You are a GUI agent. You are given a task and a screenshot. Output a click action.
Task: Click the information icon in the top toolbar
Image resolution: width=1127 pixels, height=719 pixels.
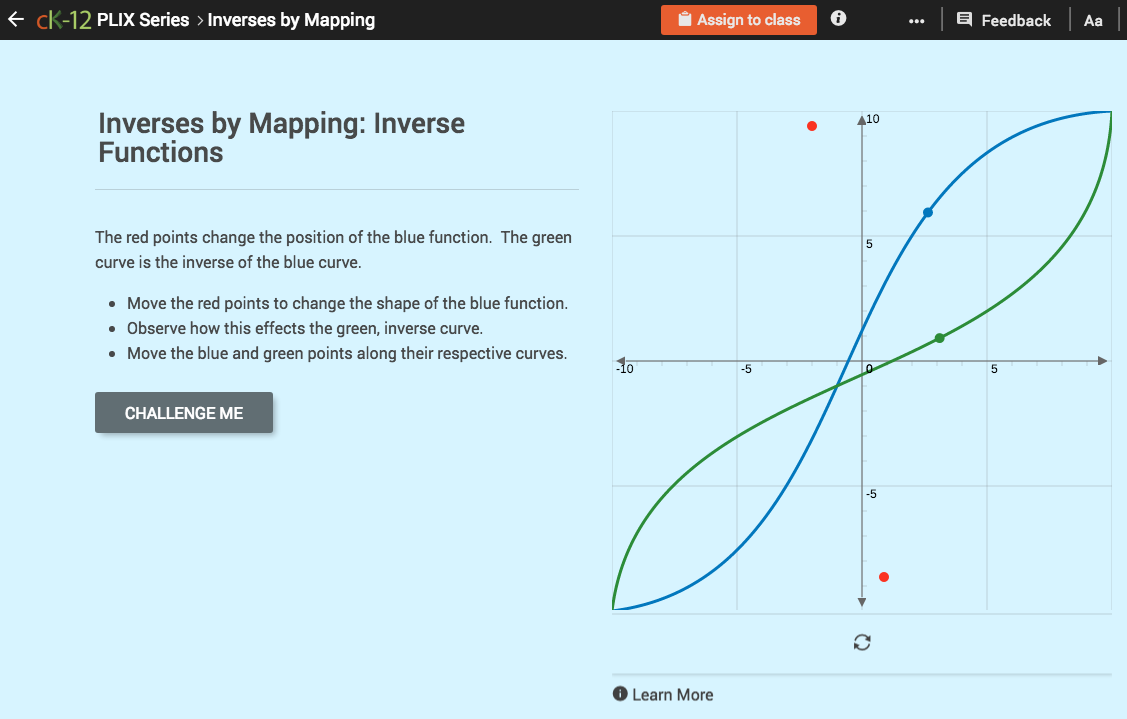click(838, 18)
